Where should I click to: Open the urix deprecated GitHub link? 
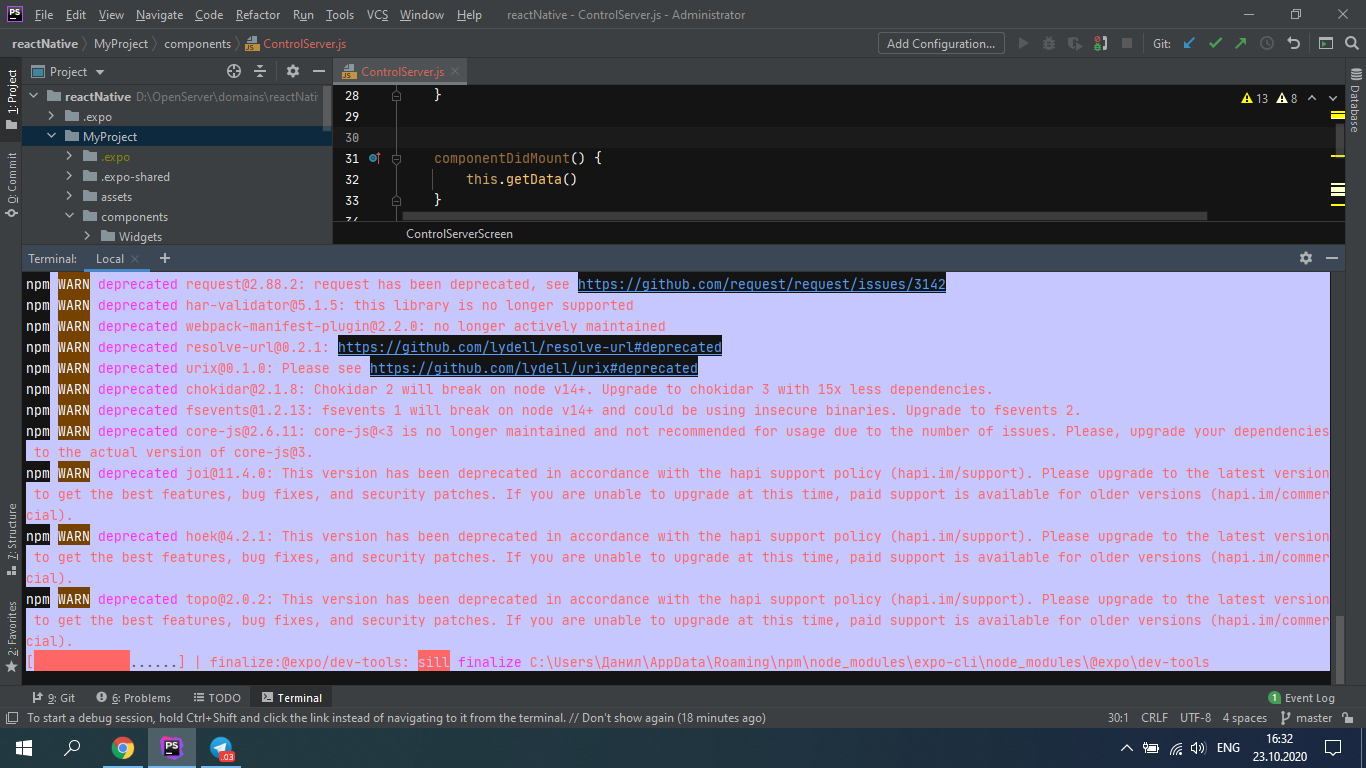(x=534, y=368)
